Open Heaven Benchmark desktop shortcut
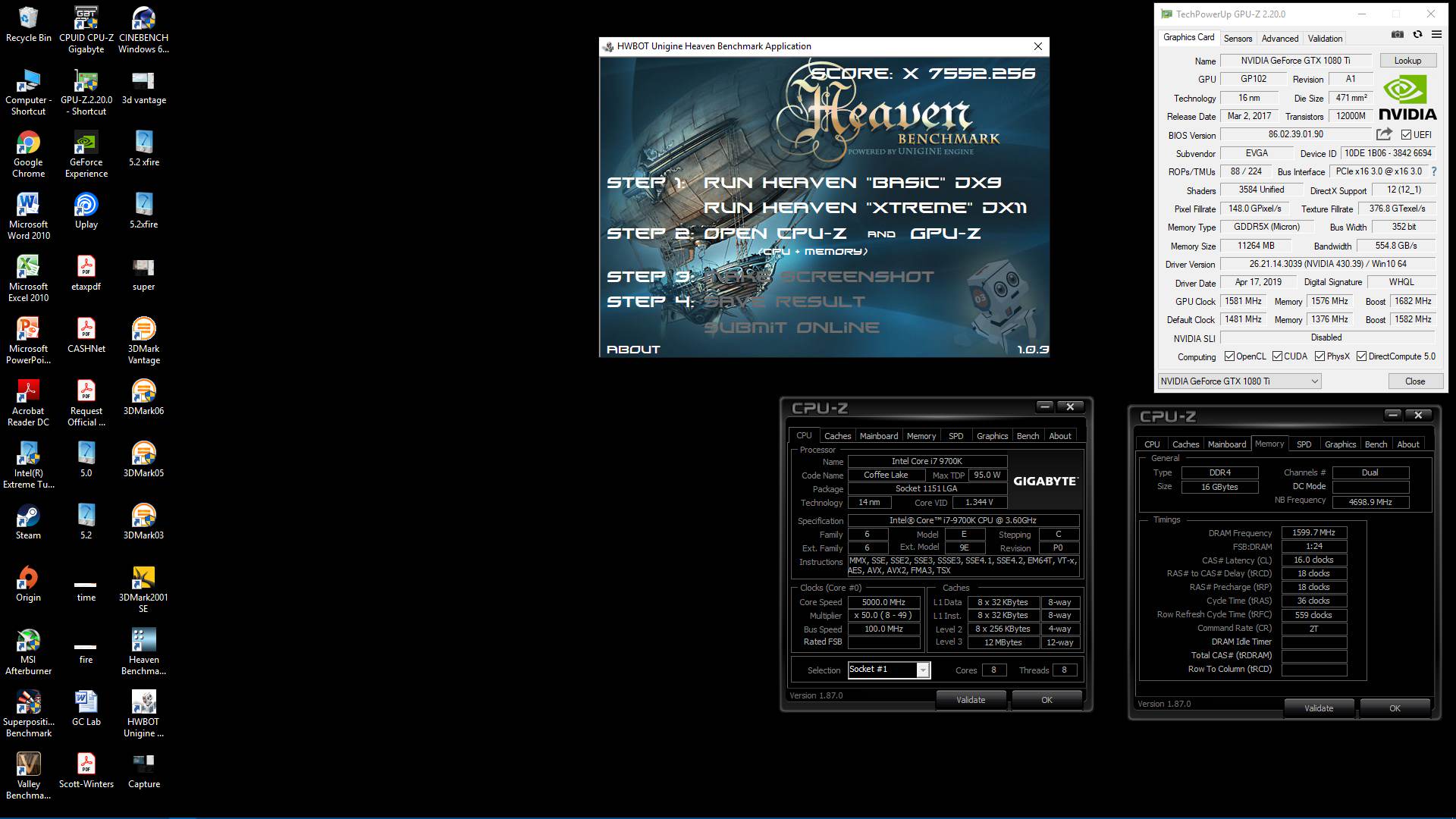Image resolution: width=1456 pixels, height=819 pixels. coord(143,652)
